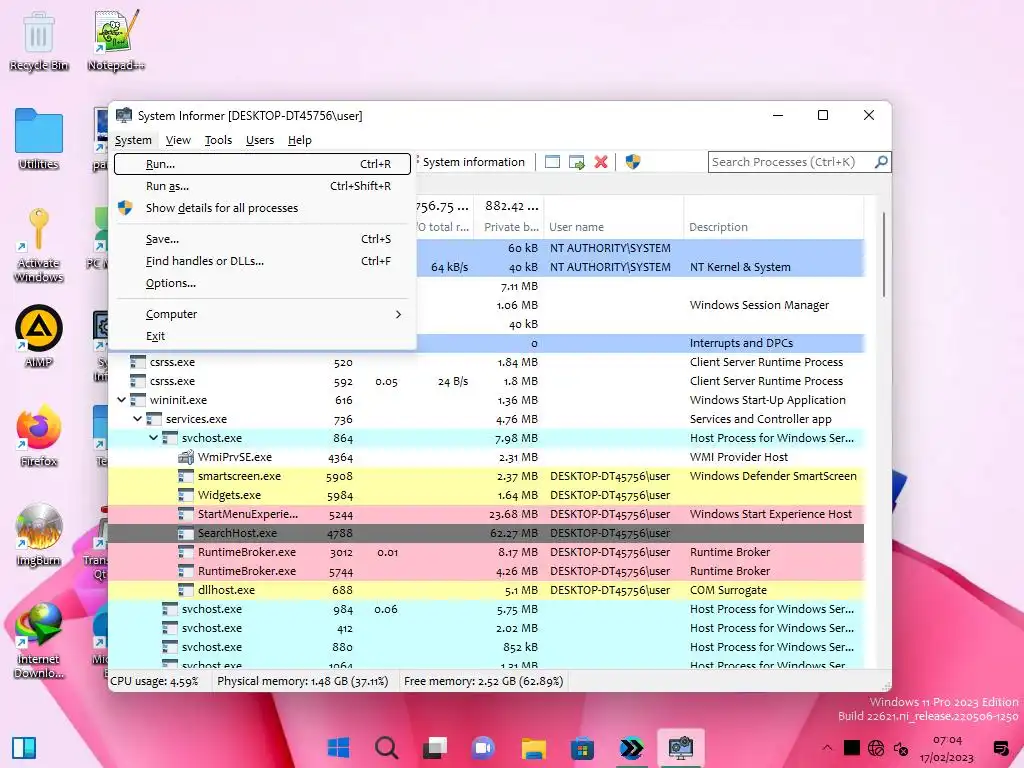
Task: Click the Free memory status bar entry
Action: tap(483, 681)
